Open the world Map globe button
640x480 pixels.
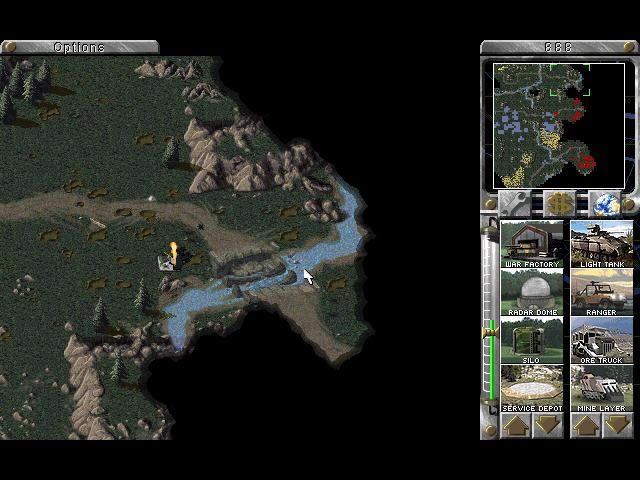(x=605, y=203)
